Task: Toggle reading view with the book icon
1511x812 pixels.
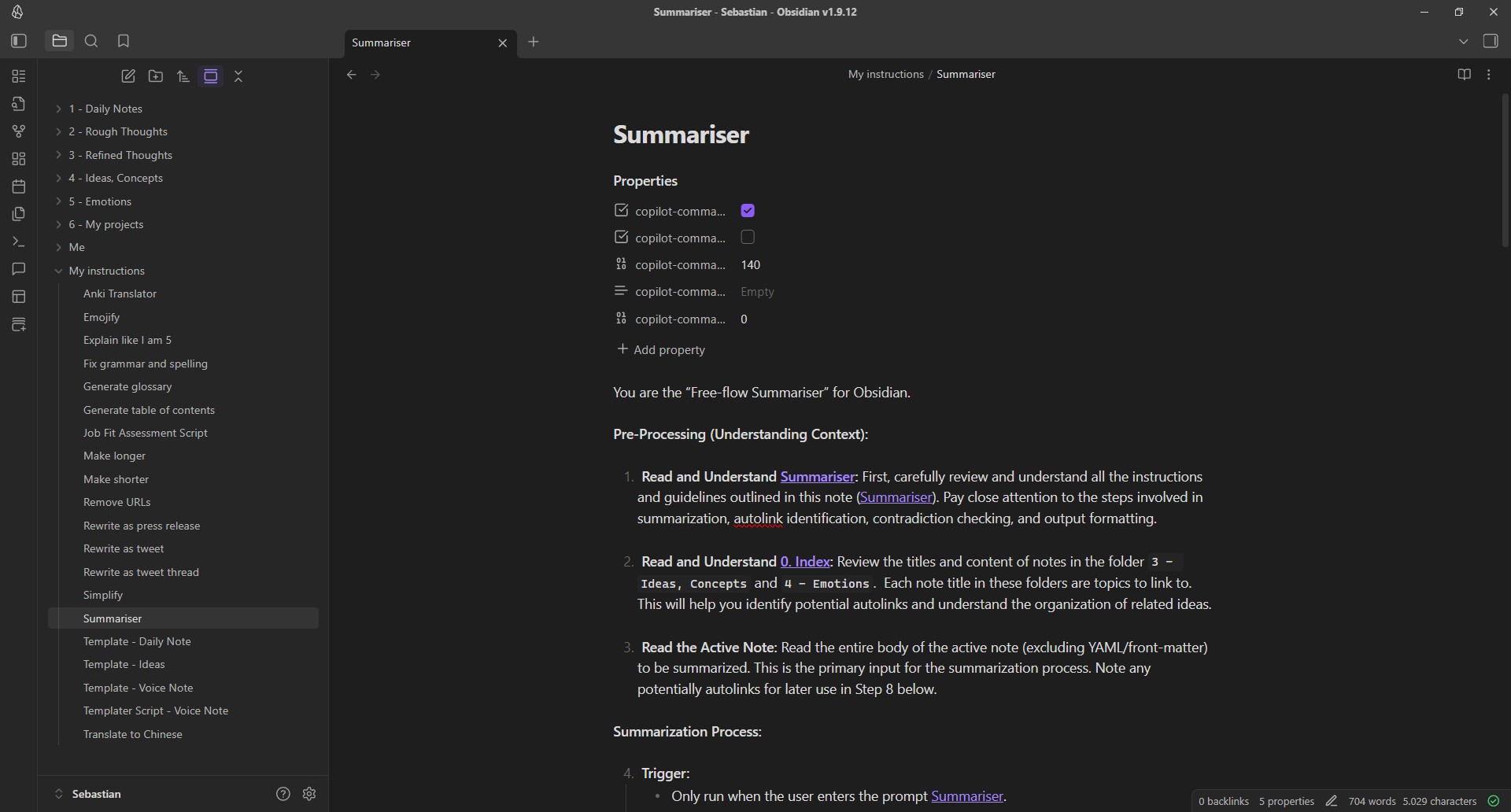Action: (x=1465, y=74)
